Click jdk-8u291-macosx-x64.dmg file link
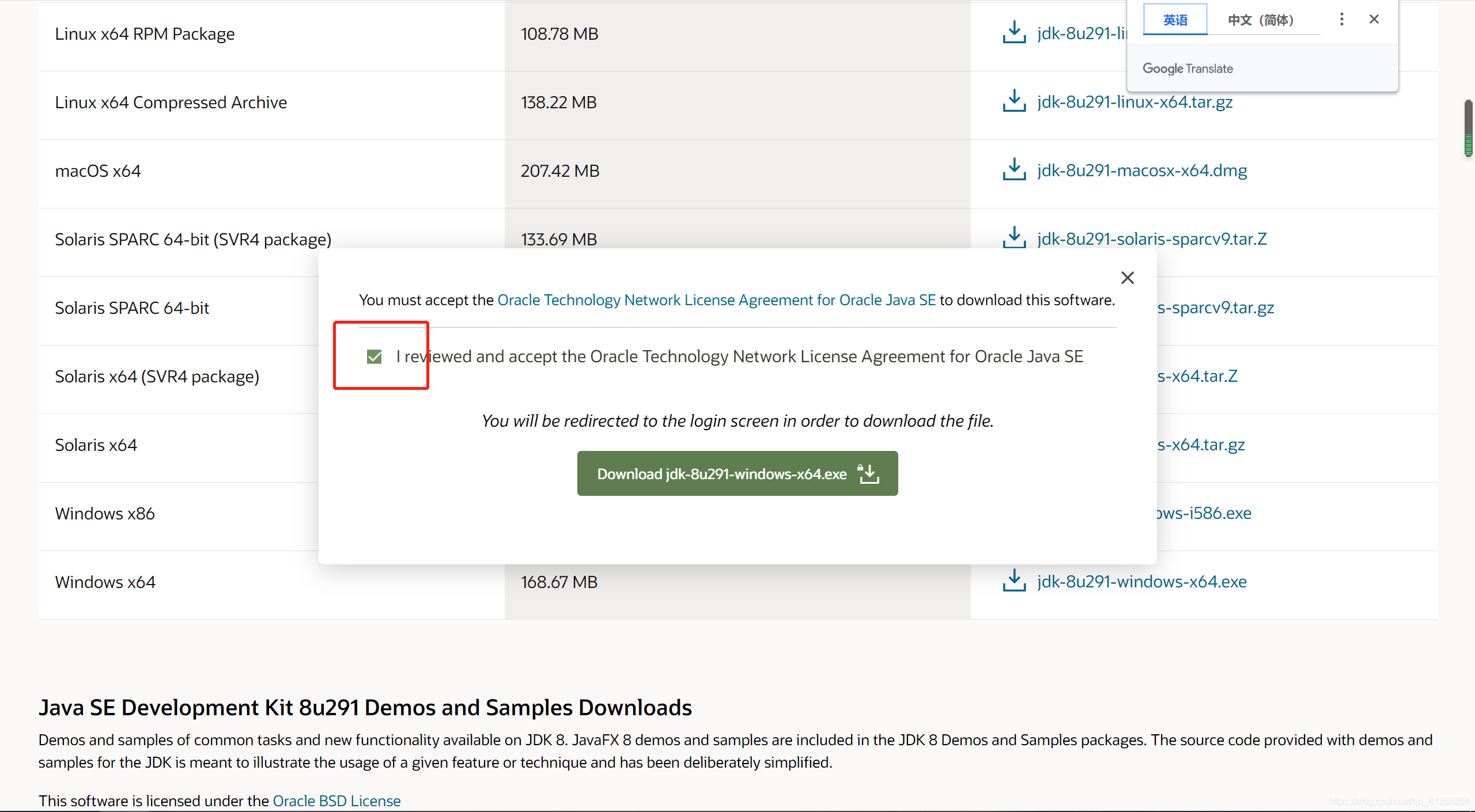This screenshot has height=812, width=1475. point(1141,170)
